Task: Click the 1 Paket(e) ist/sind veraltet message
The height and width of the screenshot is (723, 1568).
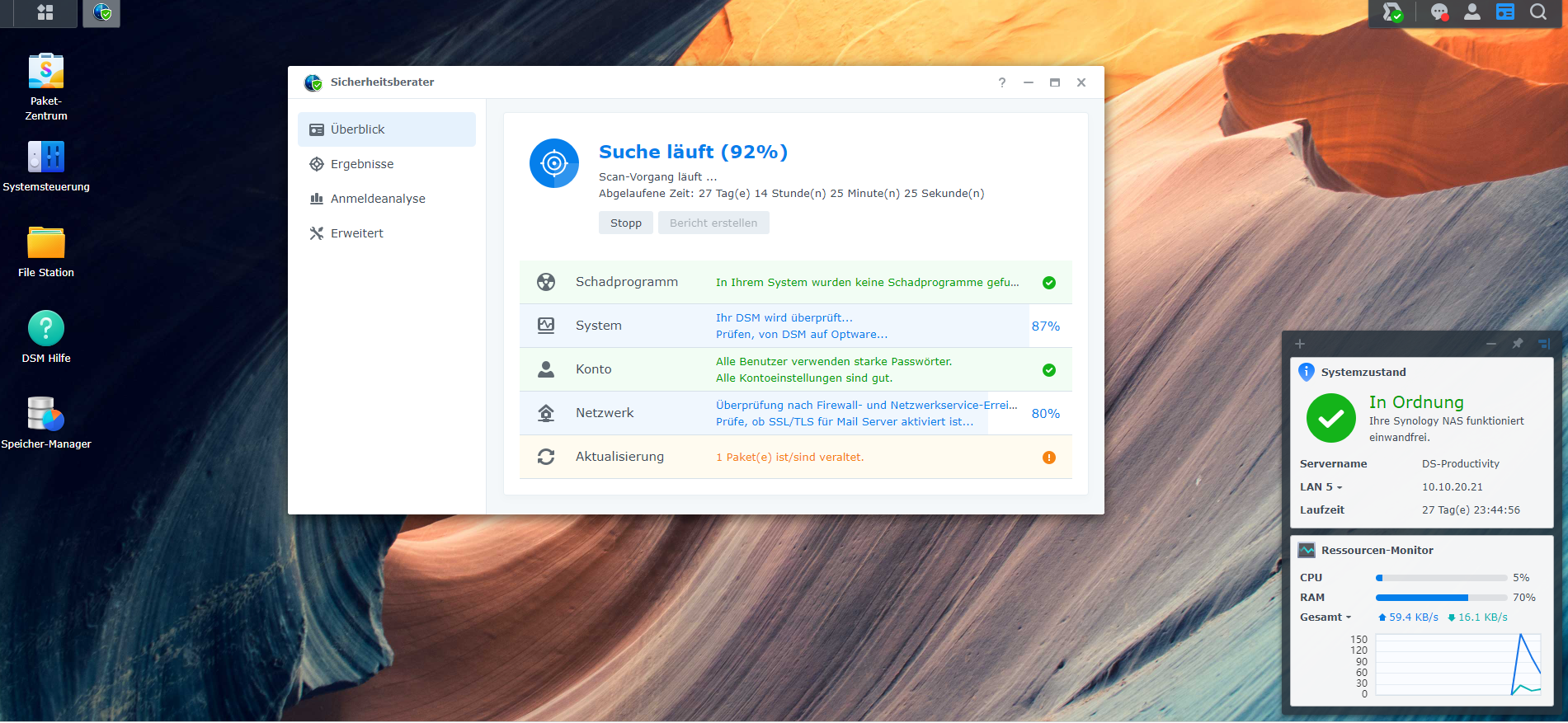Action: tap(789, 458)
